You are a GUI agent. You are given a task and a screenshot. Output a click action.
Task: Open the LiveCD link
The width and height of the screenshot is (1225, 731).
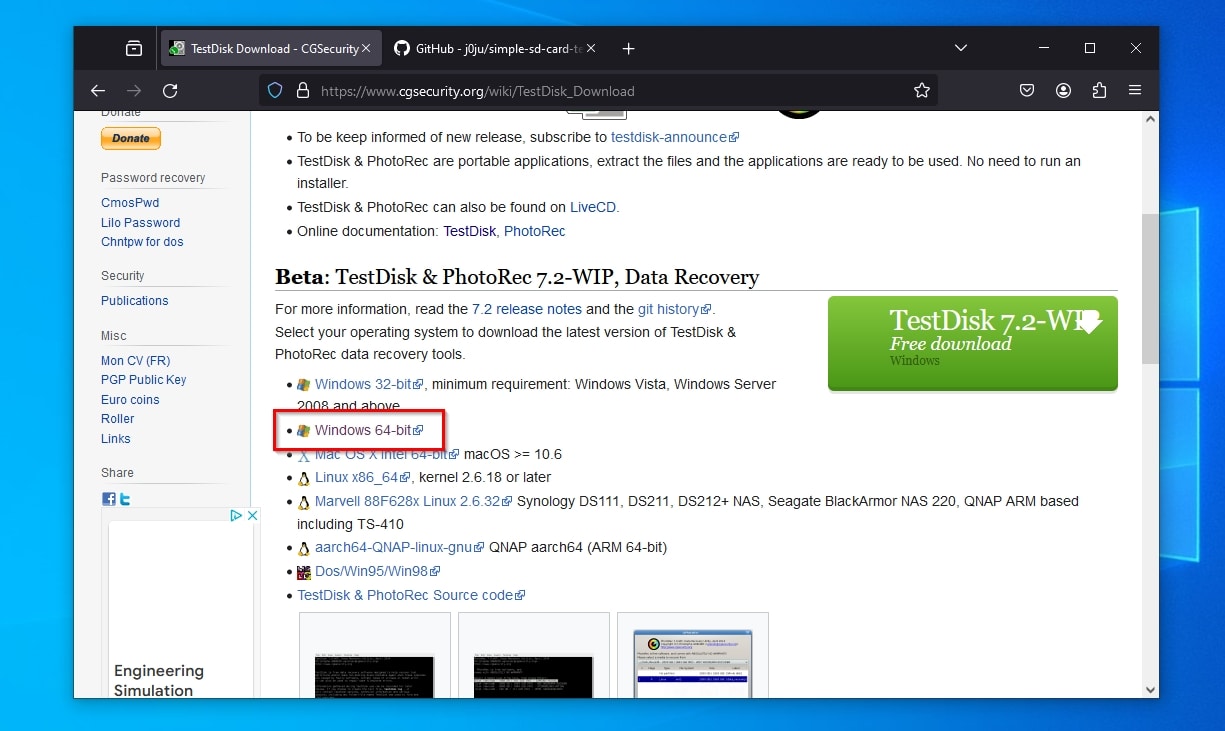click(x=593, y=207)
